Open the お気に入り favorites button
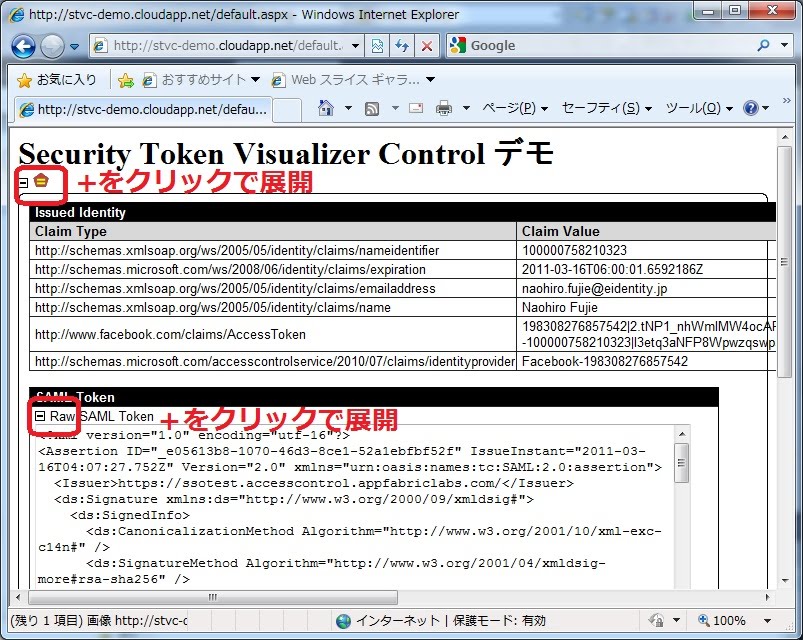The height and width of the screenshot is (640, 803). click(x=56, y=80)
